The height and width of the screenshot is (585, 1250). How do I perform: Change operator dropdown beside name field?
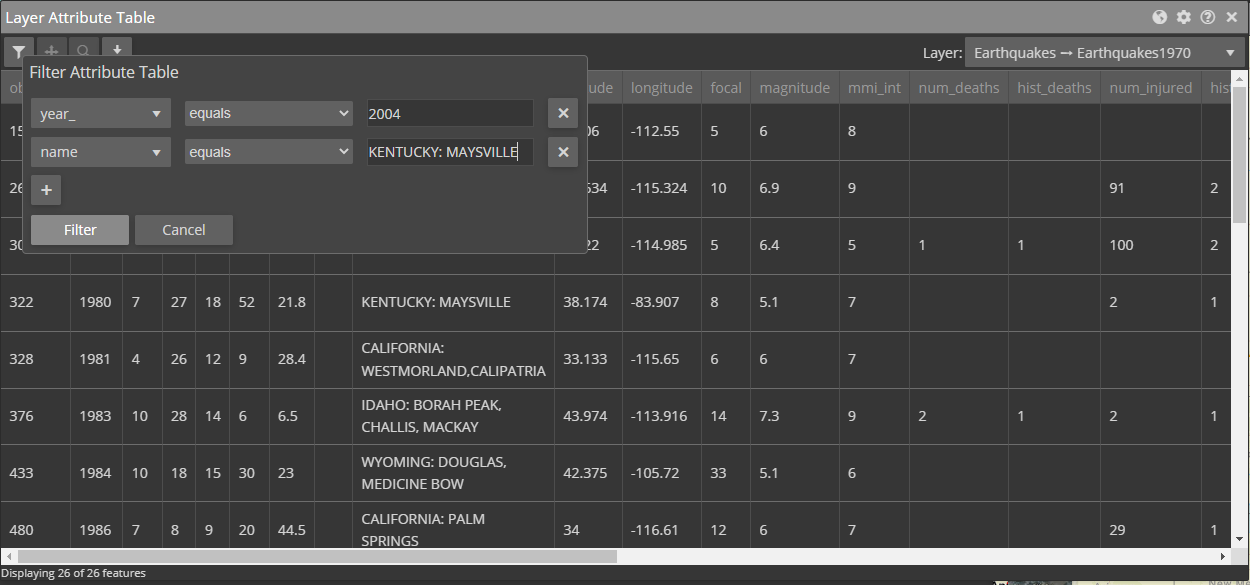[x=268, y=152]
